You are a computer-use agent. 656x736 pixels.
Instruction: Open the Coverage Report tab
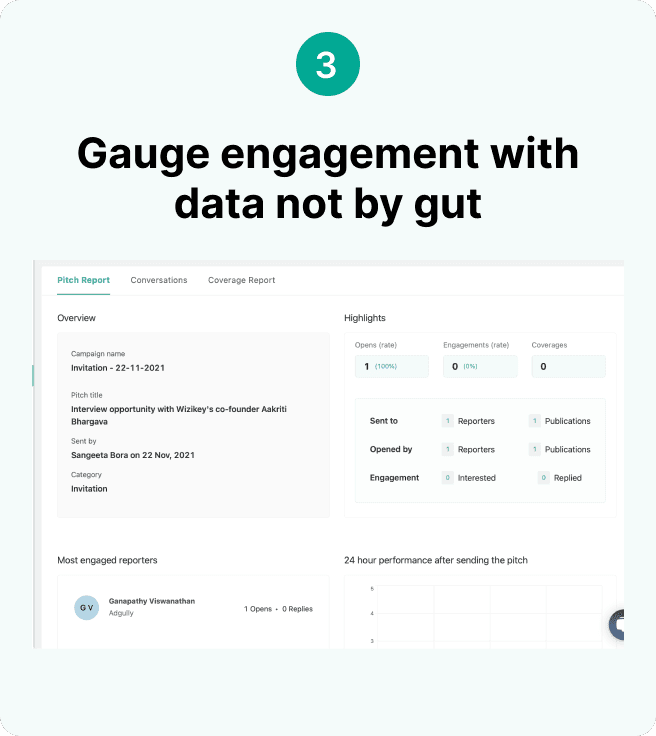point(241,280)
